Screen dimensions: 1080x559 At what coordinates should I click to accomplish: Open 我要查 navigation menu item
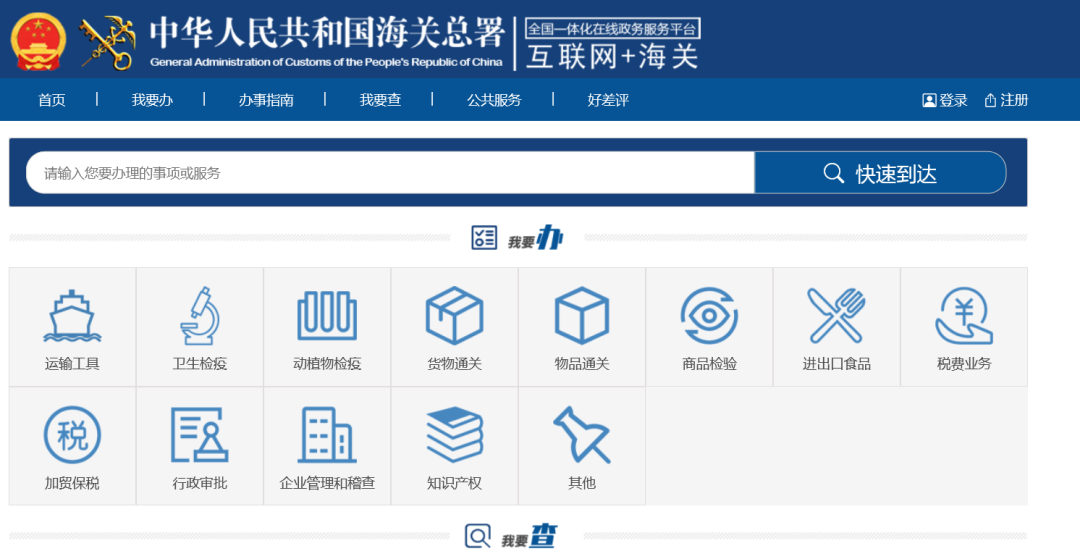pyautogui.click(x=380, y=101)
